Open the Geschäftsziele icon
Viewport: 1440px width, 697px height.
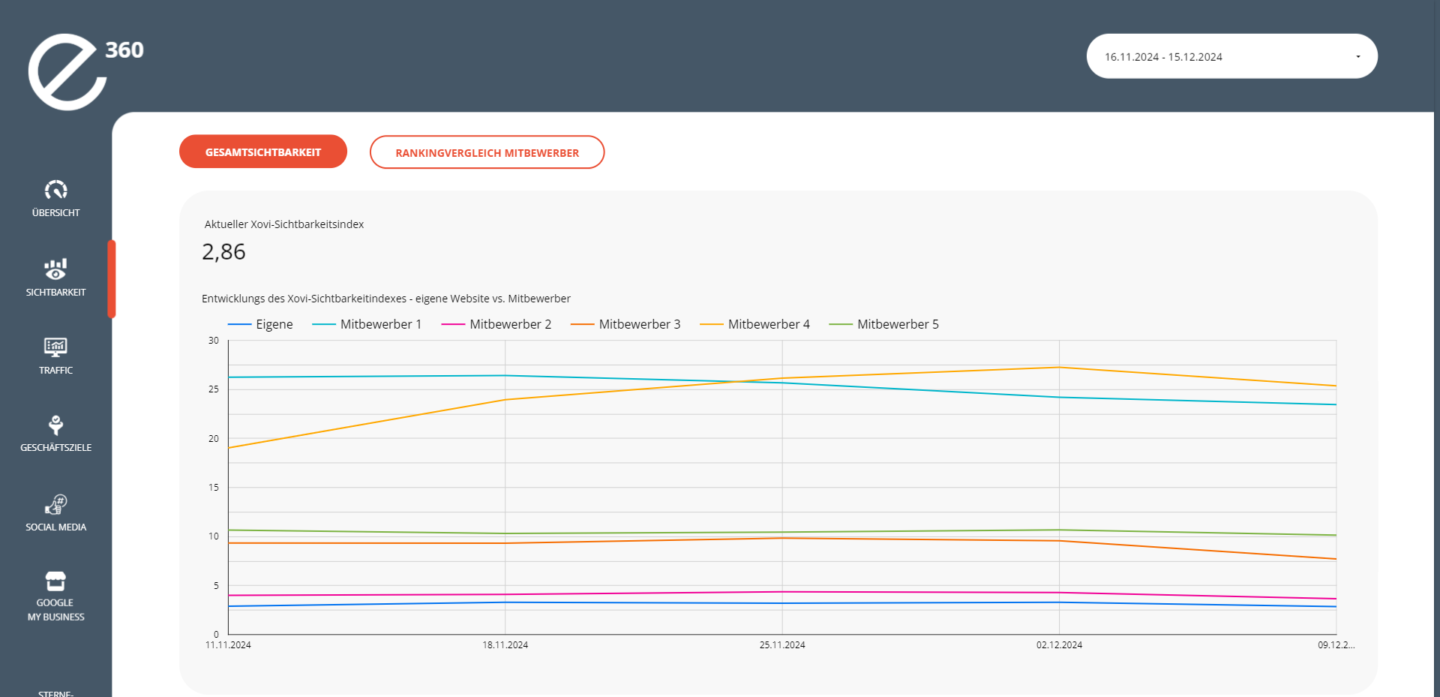coord(56,425)
